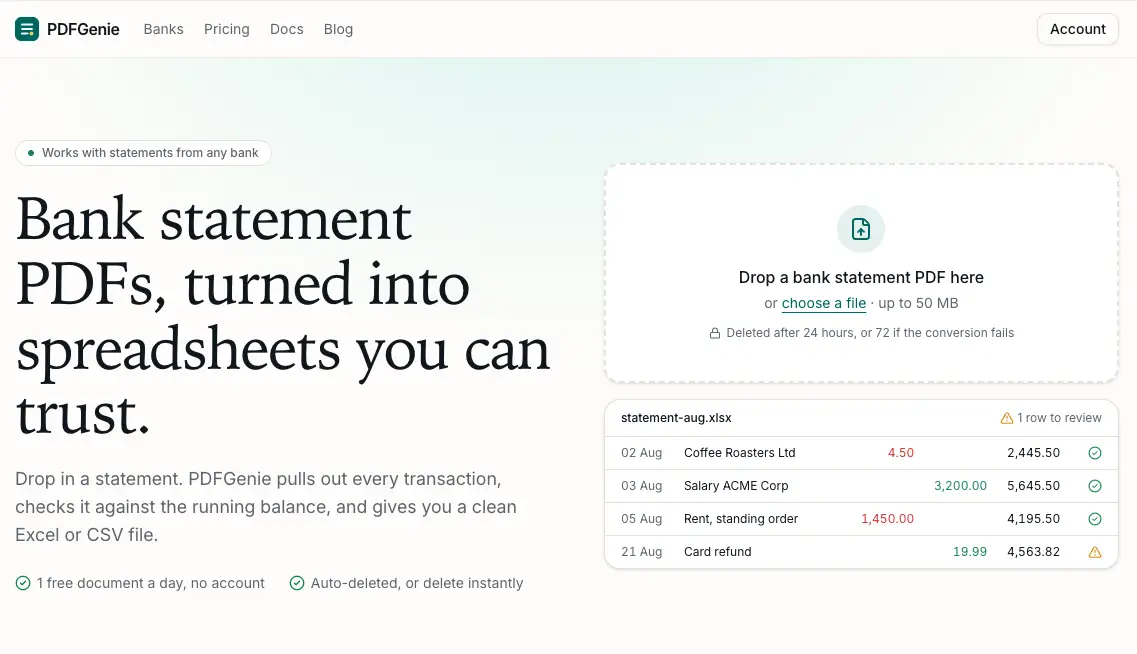The height and width of the screenshot is (654, 1137).
Task: Select the 'Coffee Roasters Ltd' cell
Action: (x=740, y=453)
